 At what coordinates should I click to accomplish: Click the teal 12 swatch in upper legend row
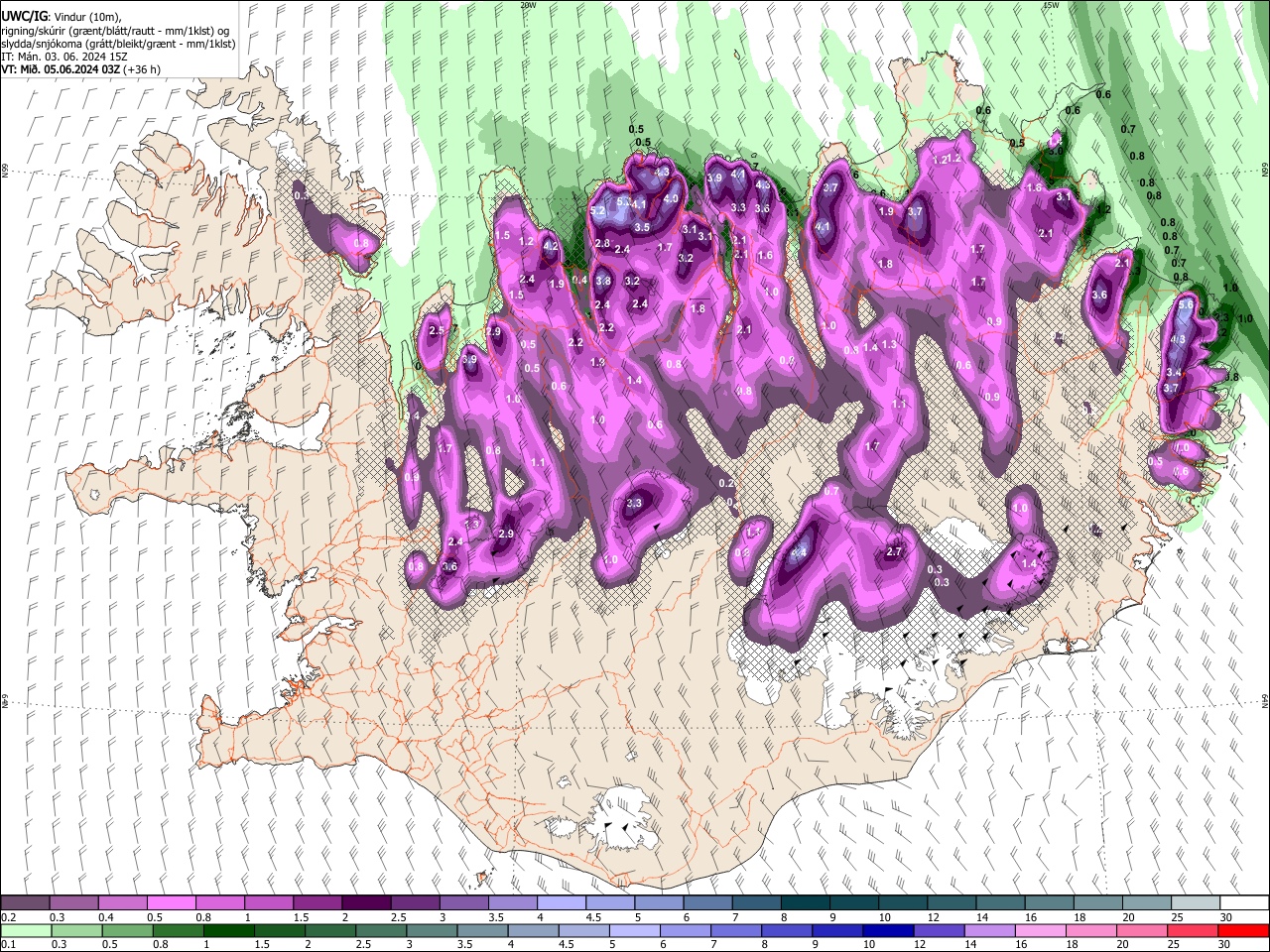tap(952, 903)
